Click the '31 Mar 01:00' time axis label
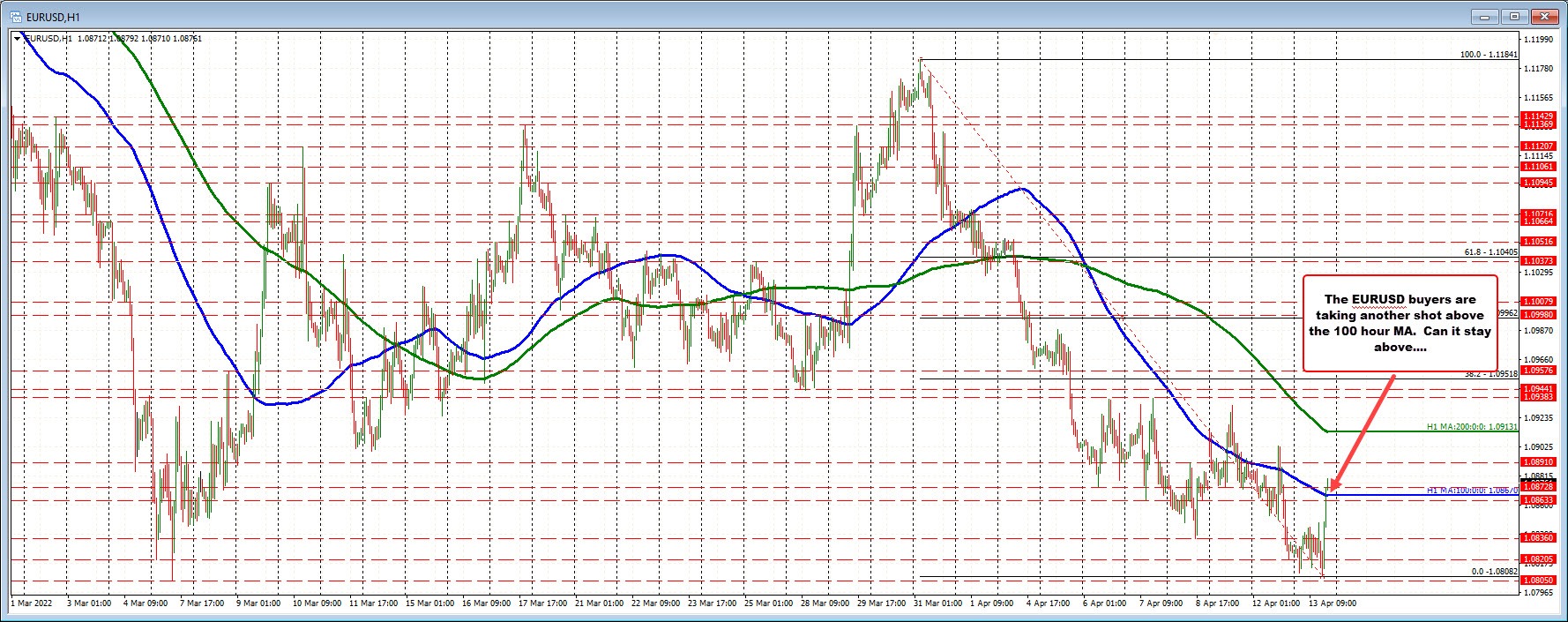The image size is (1568, 622). (937, 603)
